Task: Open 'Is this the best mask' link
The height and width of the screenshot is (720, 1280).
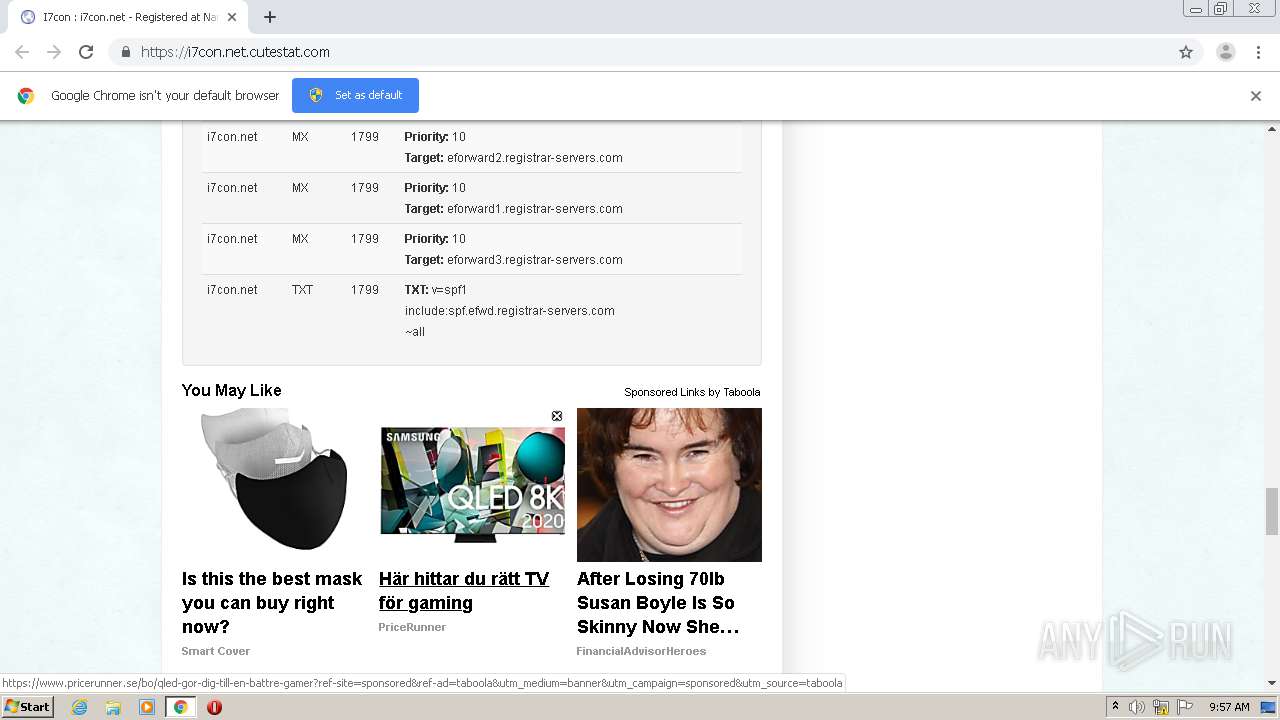Action: (x=272, y=603)
